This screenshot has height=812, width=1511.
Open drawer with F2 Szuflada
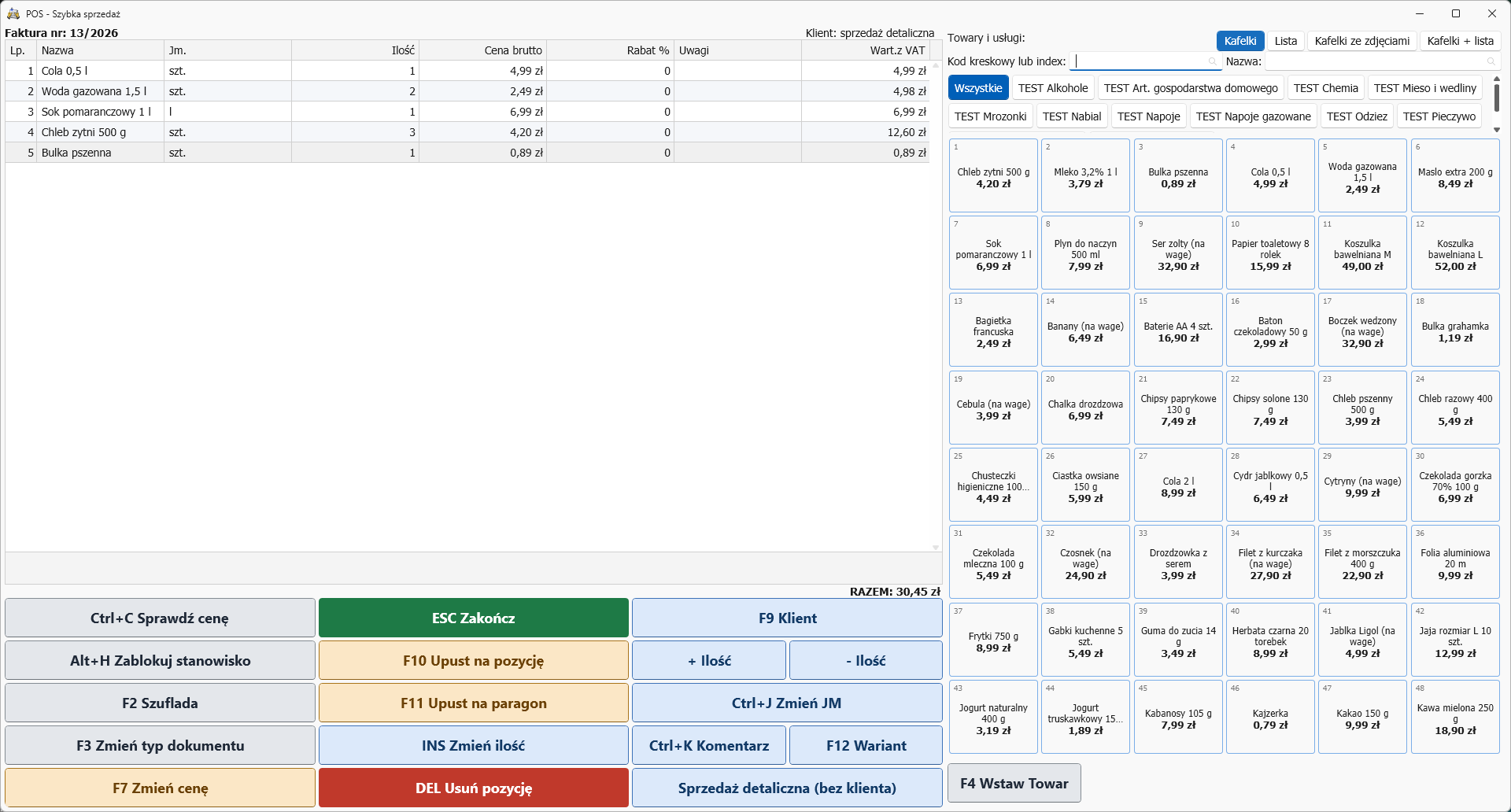[161, 703]
